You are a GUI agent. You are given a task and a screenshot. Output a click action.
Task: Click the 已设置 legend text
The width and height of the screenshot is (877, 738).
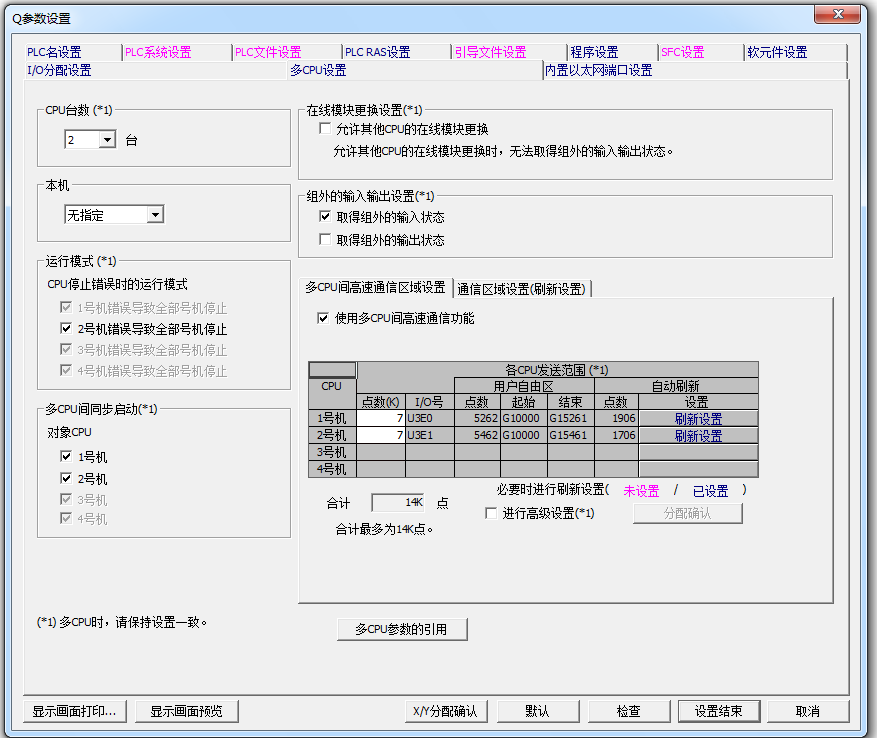(x=710, y=491)
